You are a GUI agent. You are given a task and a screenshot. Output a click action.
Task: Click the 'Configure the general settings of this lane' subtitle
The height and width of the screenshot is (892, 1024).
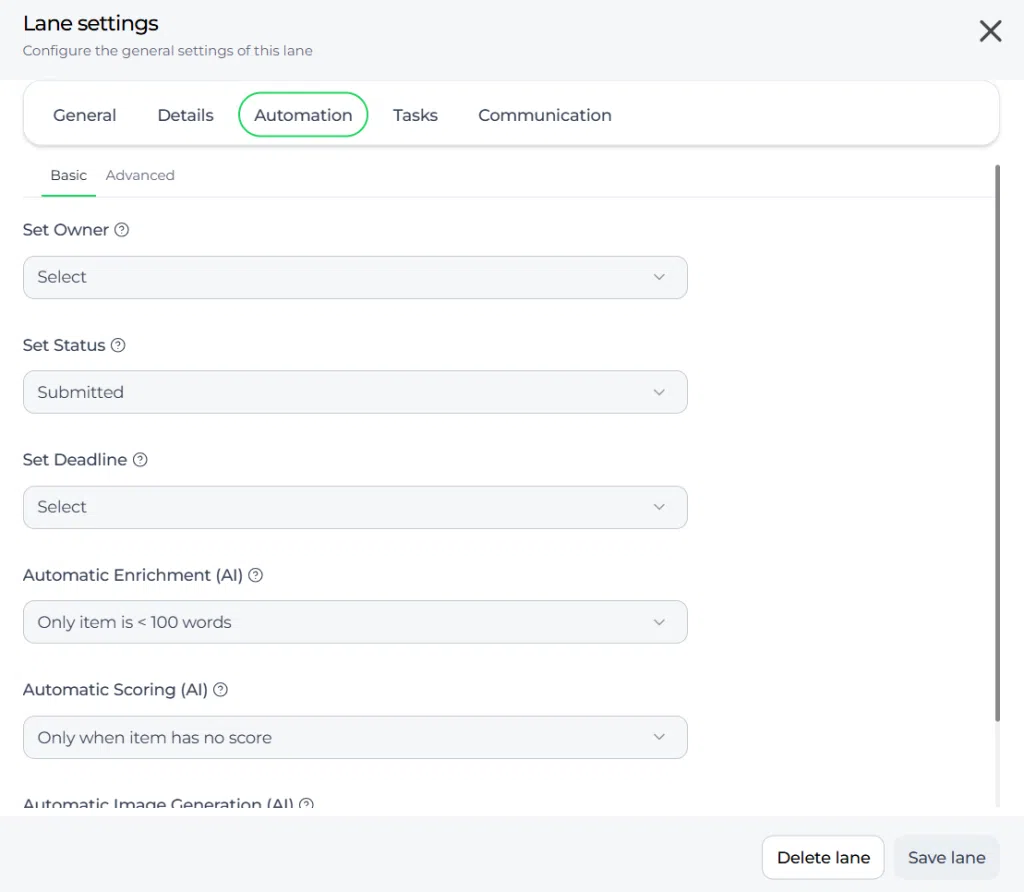[168, 51]
